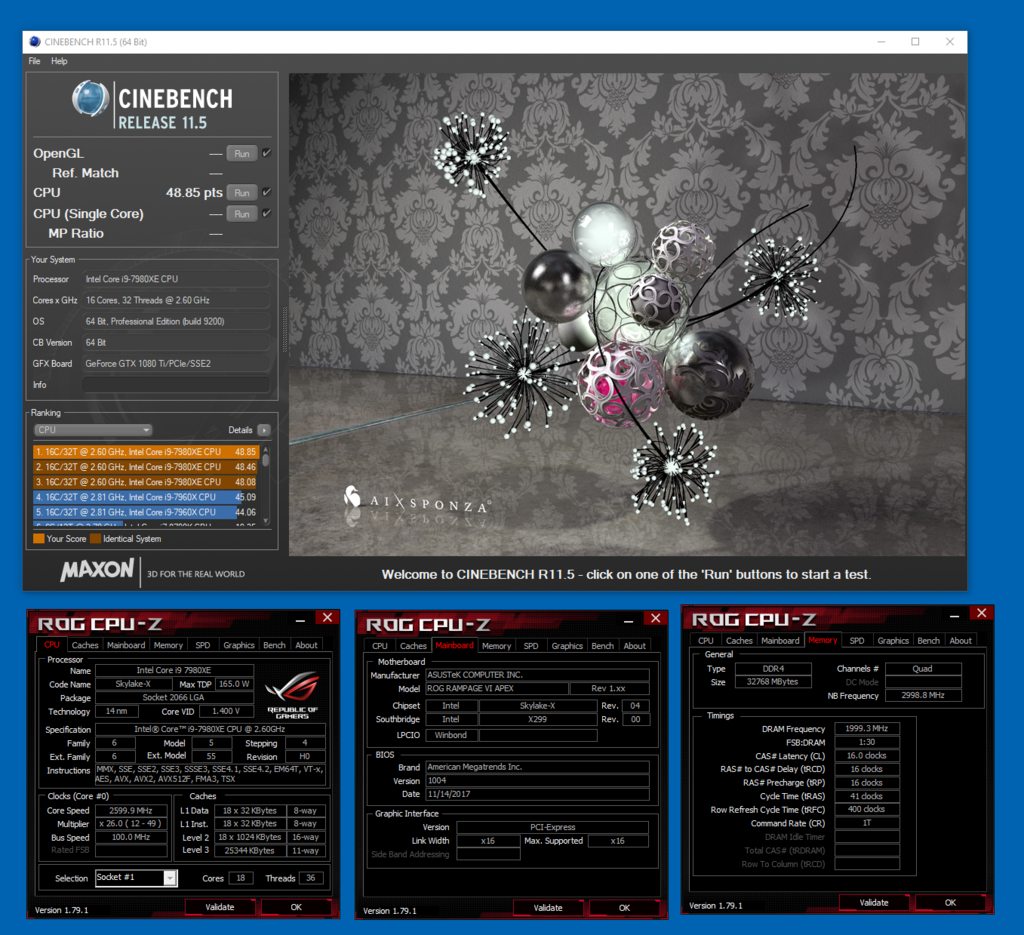Viewport: 1024px width, 935px height.
Task: Click the ranking list scrollbar
Action: (x=266, y=486)
